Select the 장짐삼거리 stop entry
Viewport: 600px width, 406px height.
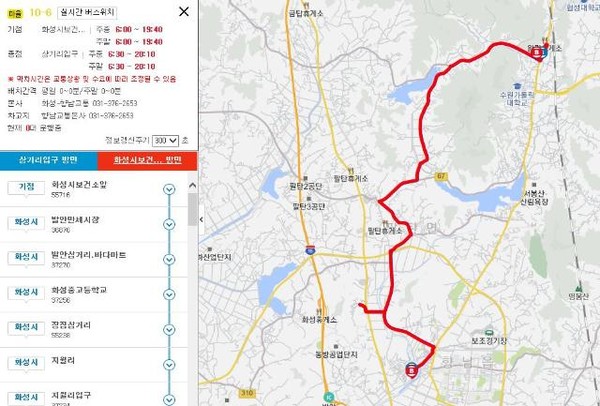(94, 330)
